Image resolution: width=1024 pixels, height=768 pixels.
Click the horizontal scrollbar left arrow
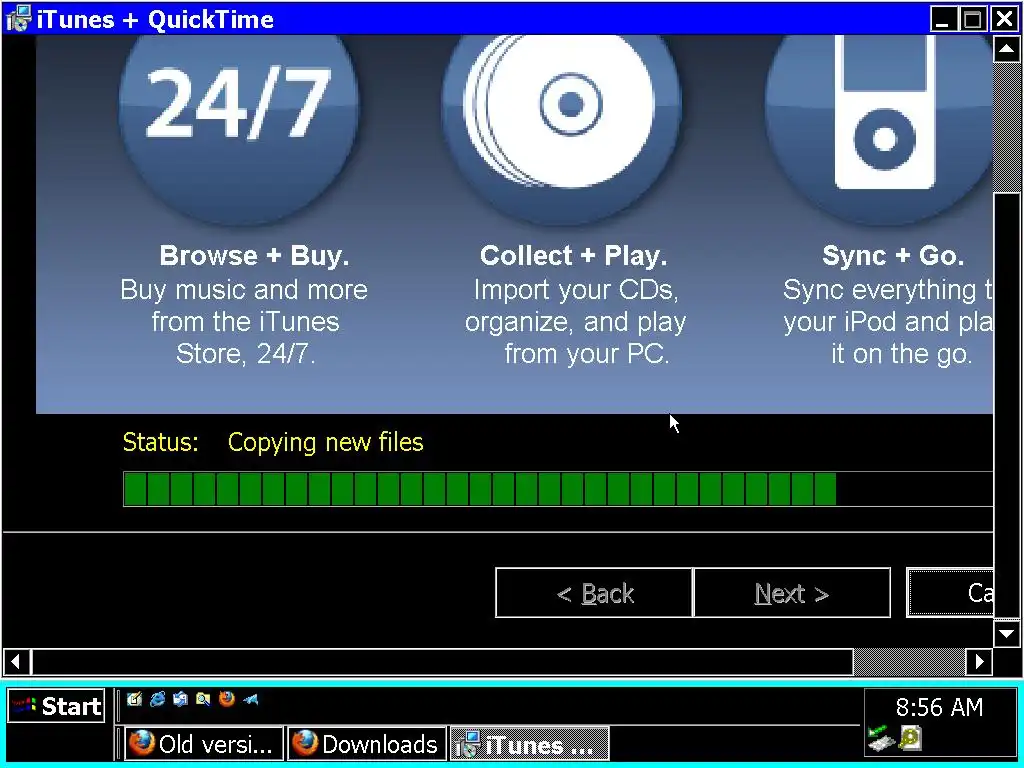point(16,662)
